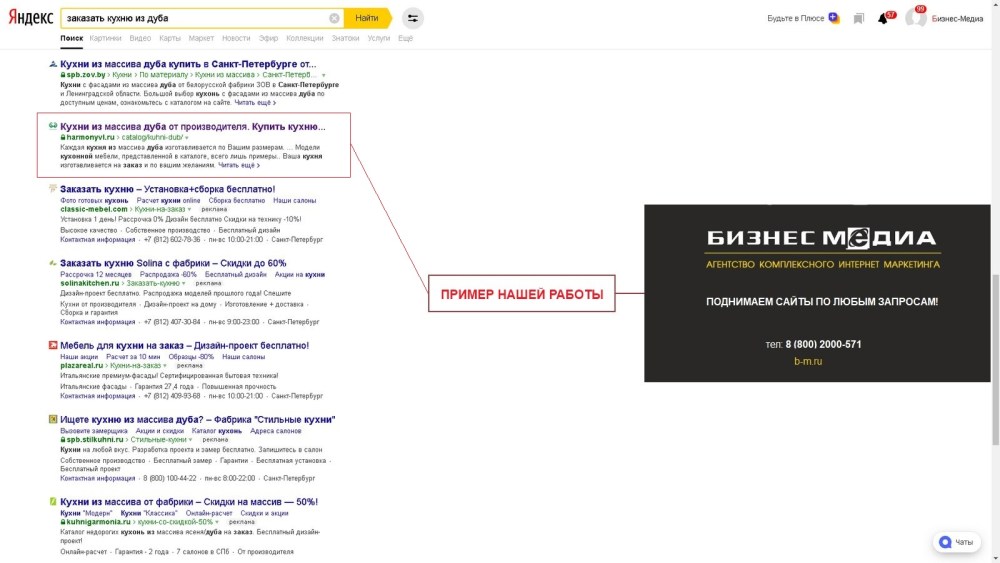Open Бизнес-Медиа account name
1000x563 pixels.
[957, 18]
